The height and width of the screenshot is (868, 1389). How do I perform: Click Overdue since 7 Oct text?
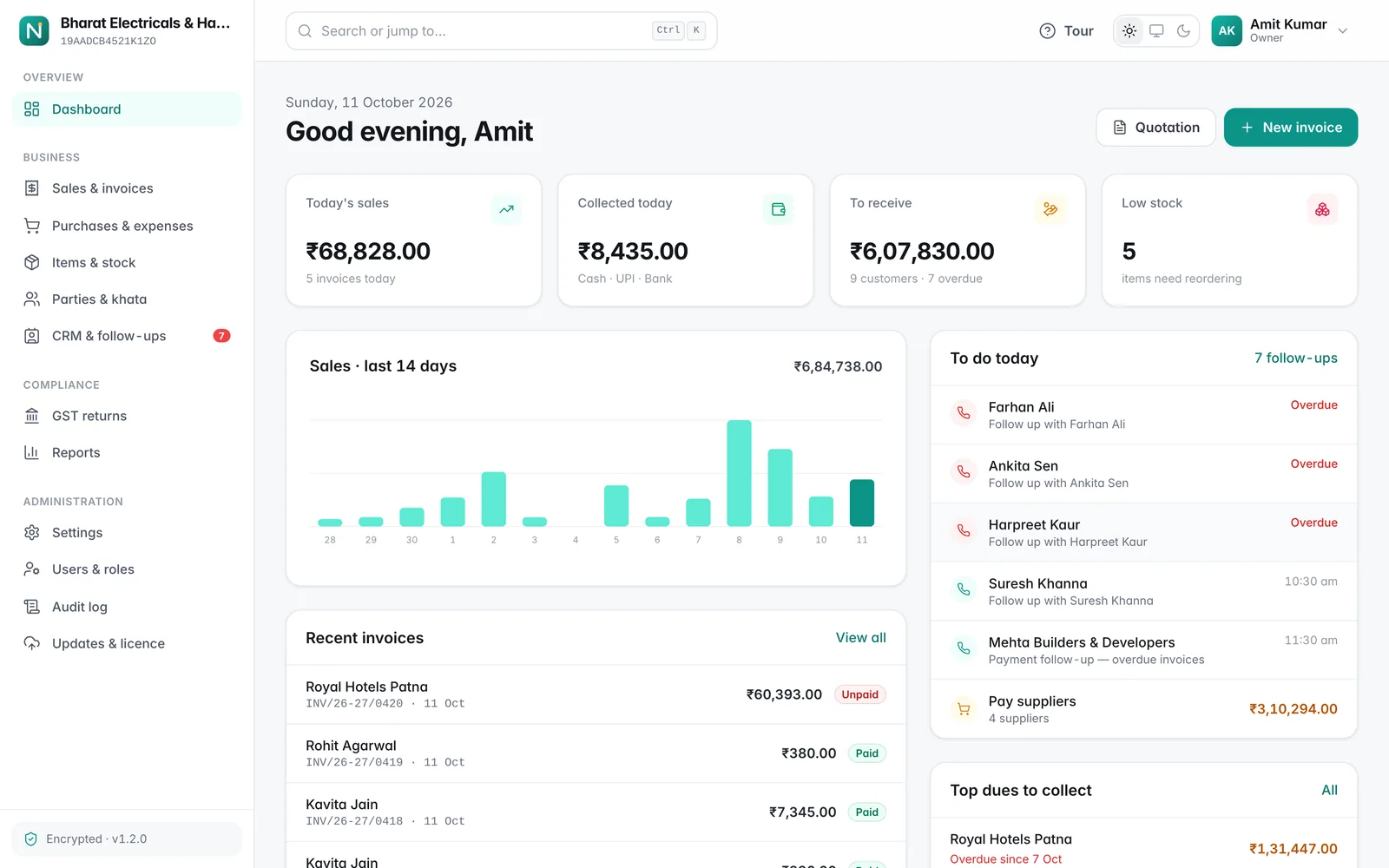point(1005,859)
